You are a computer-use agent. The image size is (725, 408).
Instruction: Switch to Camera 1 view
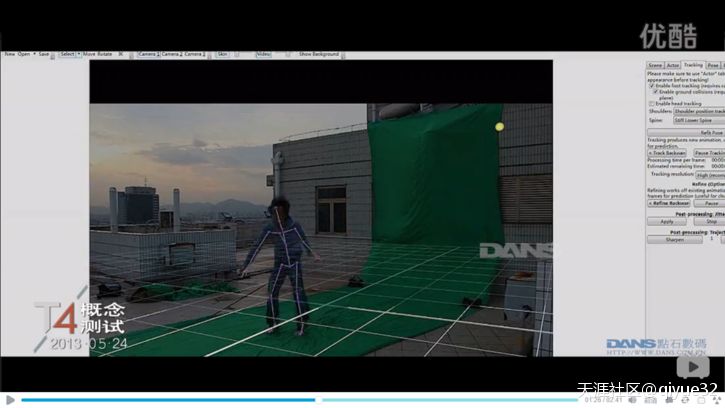point(147,54)
